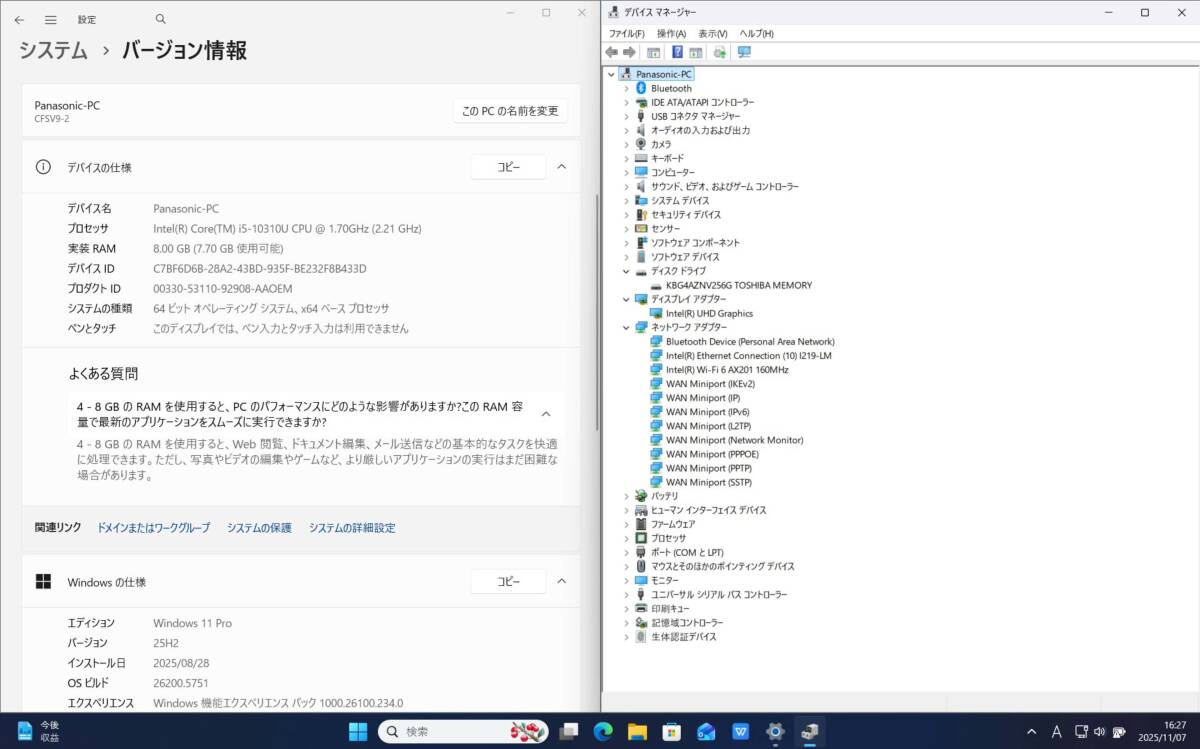Viewport: 1200px width, 749px height.
Task: Click the Properties icon in Device Manager toolbar
Action: pos(696,53)
